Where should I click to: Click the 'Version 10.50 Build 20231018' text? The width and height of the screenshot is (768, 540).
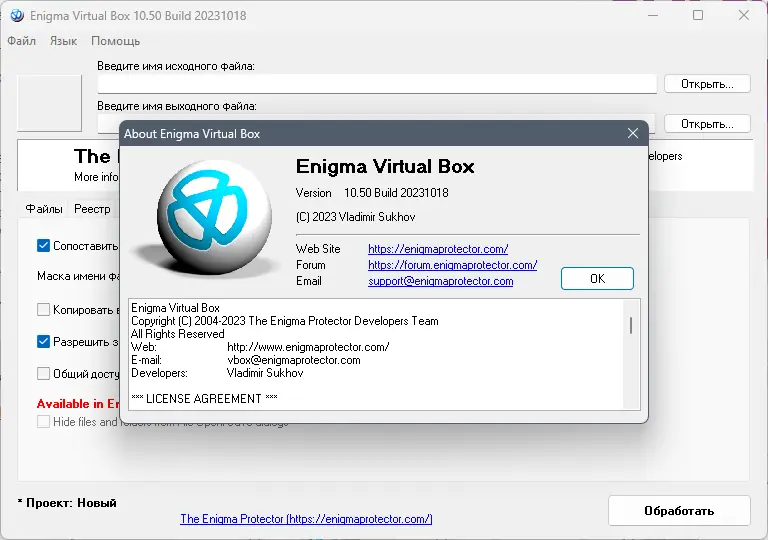(x=372, y=193)
